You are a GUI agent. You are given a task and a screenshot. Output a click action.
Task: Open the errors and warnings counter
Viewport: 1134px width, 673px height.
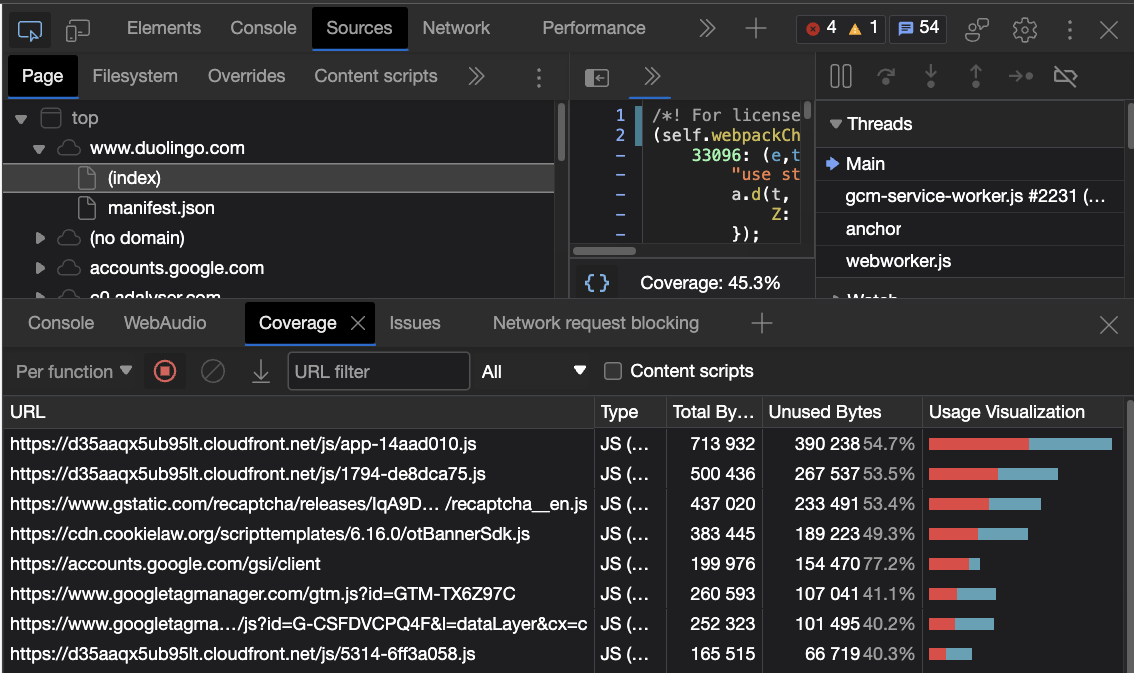pyautogui.click(x=841, y=28)
